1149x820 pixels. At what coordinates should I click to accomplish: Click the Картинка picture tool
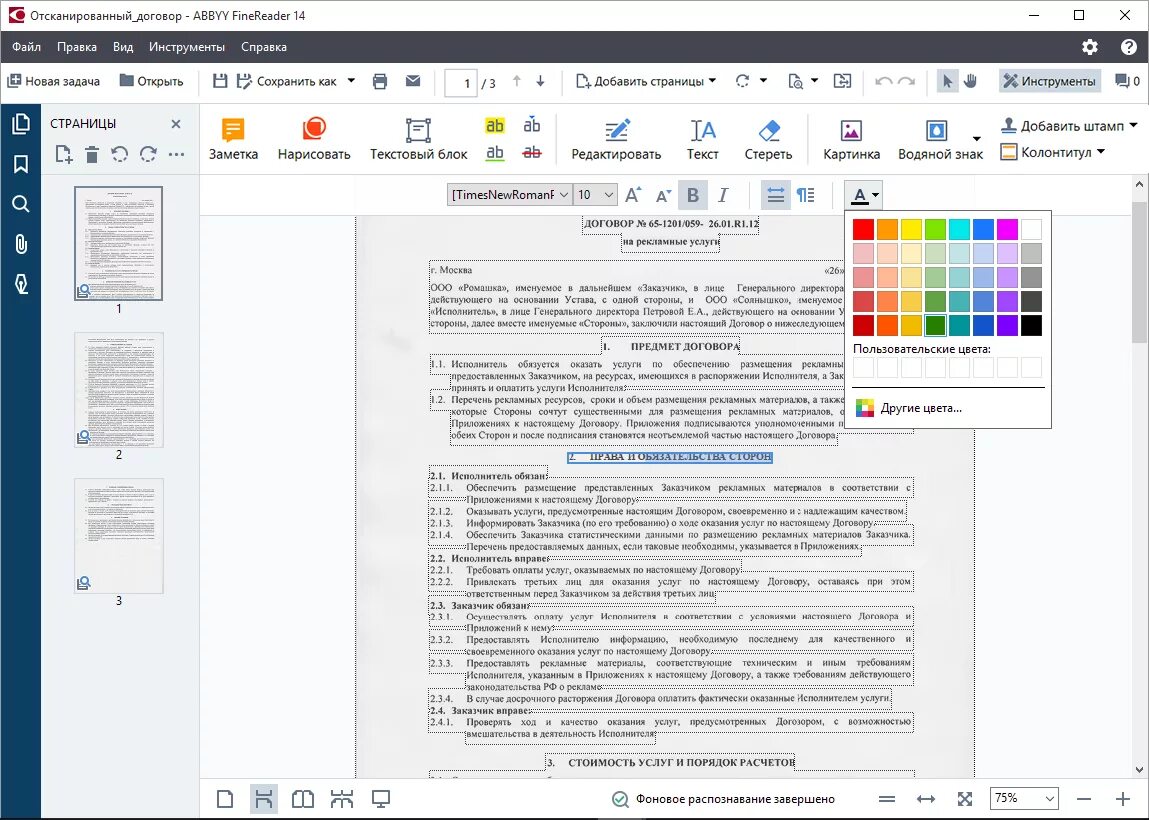(x=851, y=139)
